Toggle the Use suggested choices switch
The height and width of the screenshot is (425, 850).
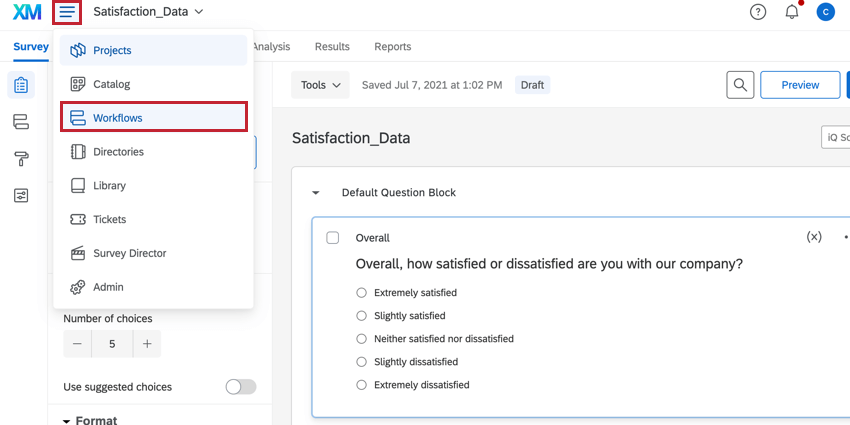coord(241,387)
